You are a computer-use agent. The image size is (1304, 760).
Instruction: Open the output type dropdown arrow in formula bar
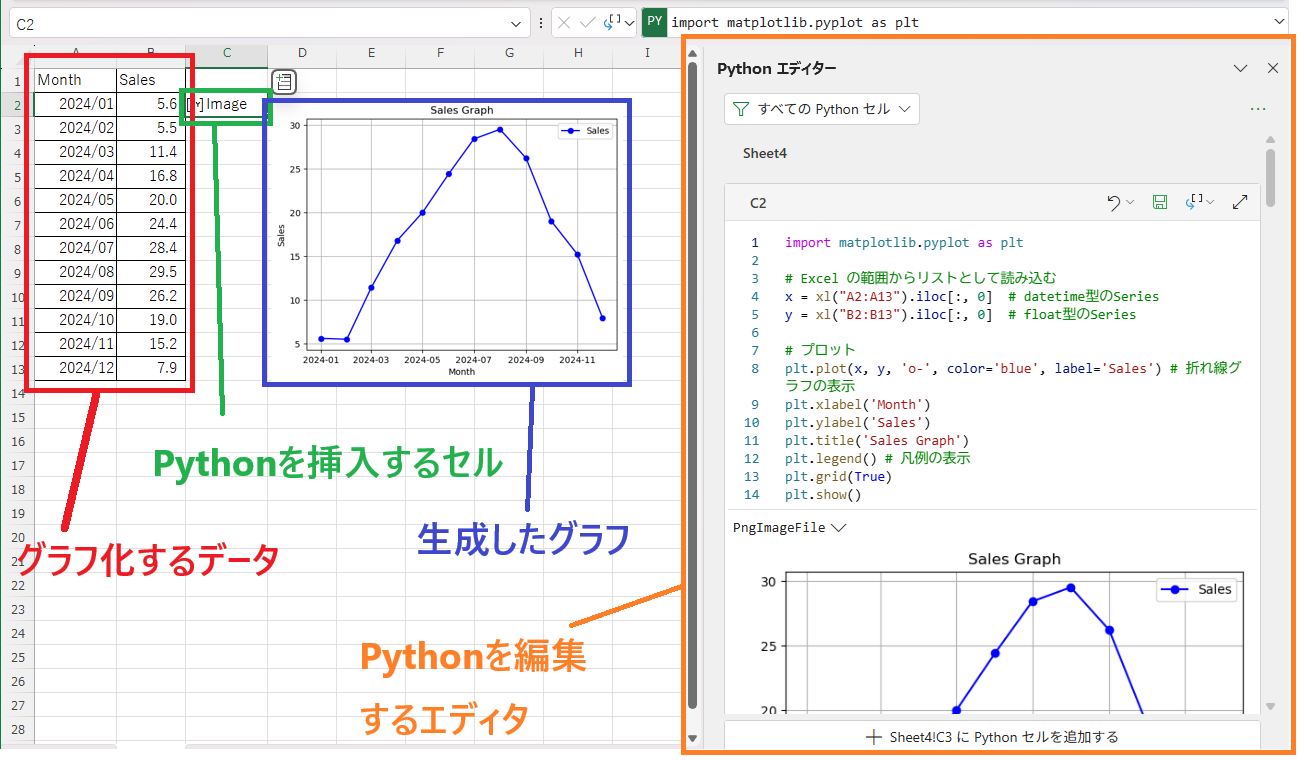[629, 22]
